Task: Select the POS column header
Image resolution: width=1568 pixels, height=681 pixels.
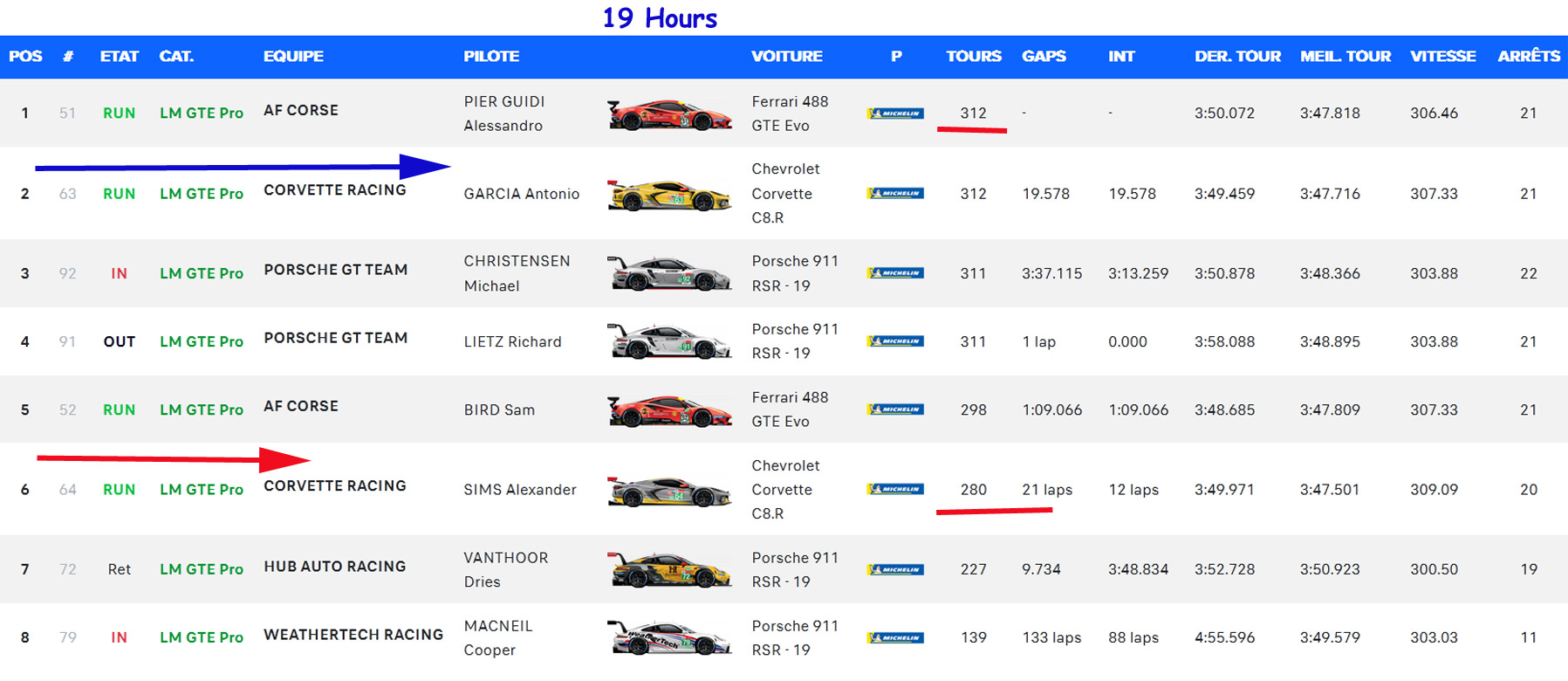Action: [x=25, y=57]
